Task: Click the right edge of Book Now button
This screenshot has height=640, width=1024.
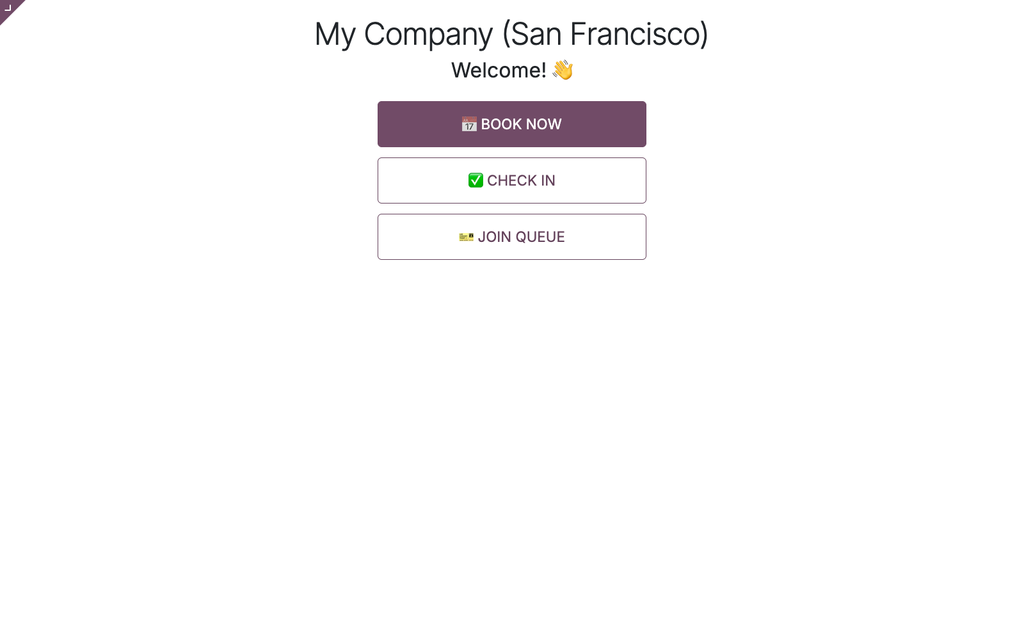Action: (x=641, y=124)
